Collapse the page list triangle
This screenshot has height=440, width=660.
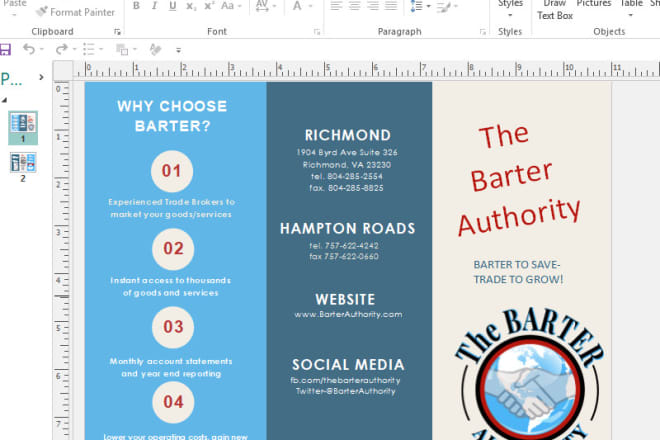pyautogui.click(x=4, y=100)
